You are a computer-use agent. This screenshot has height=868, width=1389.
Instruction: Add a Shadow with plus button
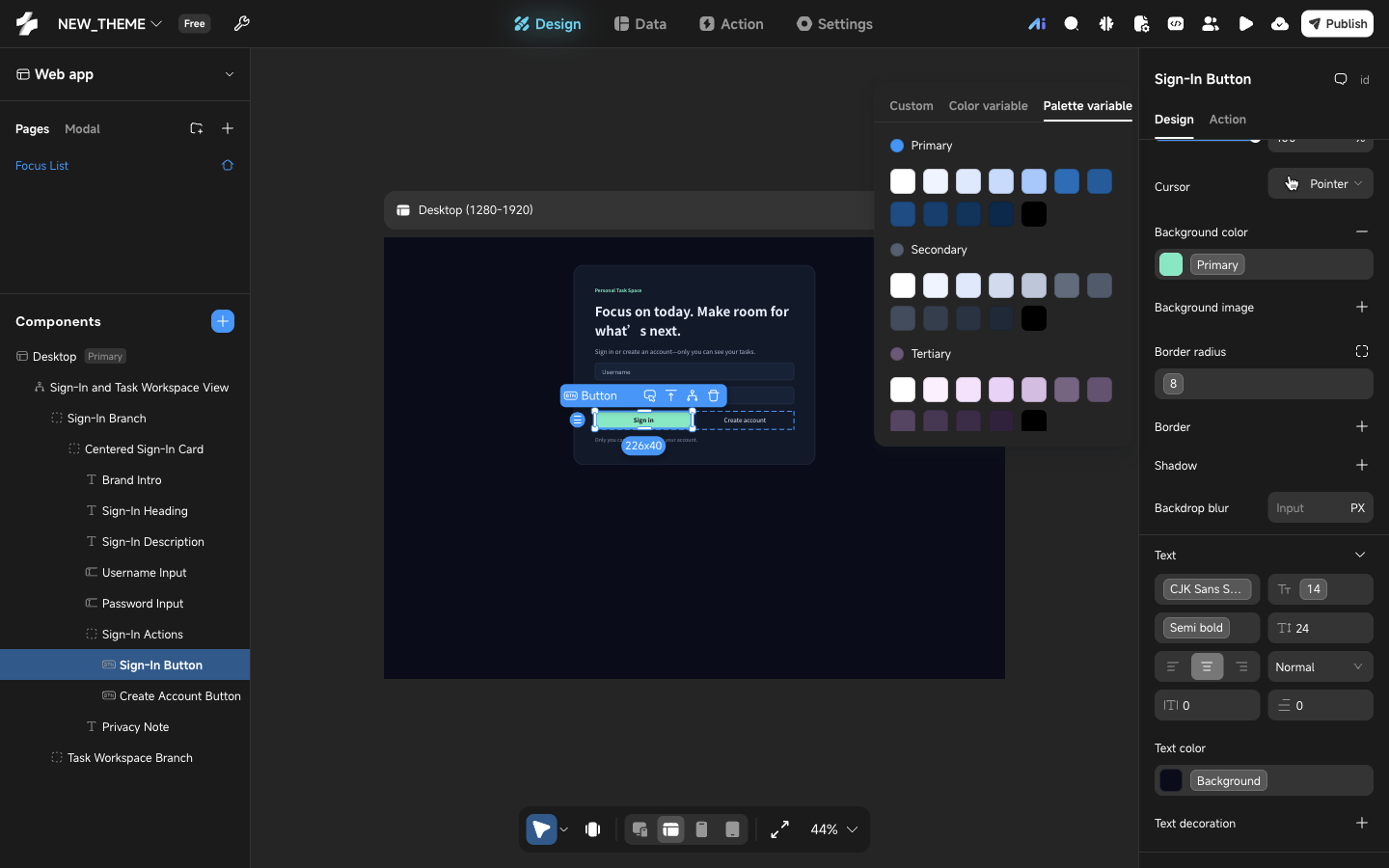(1362, 465)
